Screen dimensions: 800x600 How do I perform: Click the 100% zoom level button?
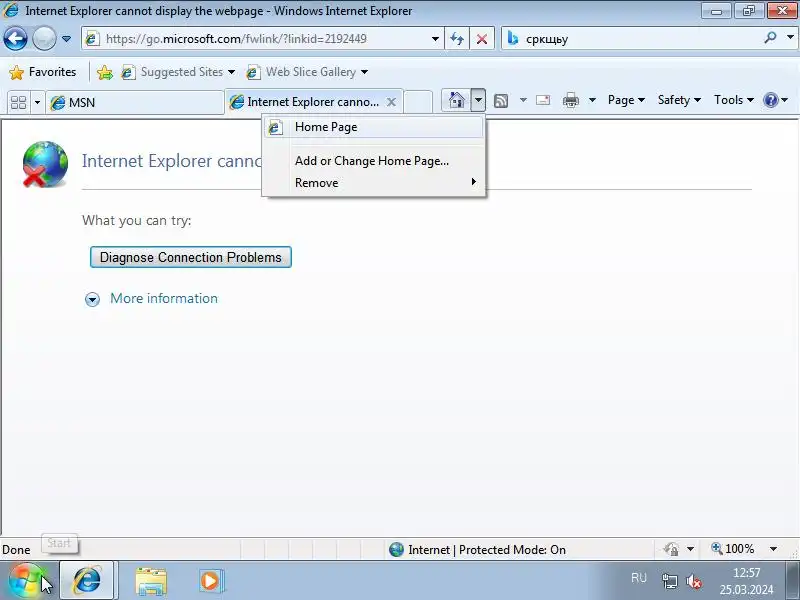point(734,549)
